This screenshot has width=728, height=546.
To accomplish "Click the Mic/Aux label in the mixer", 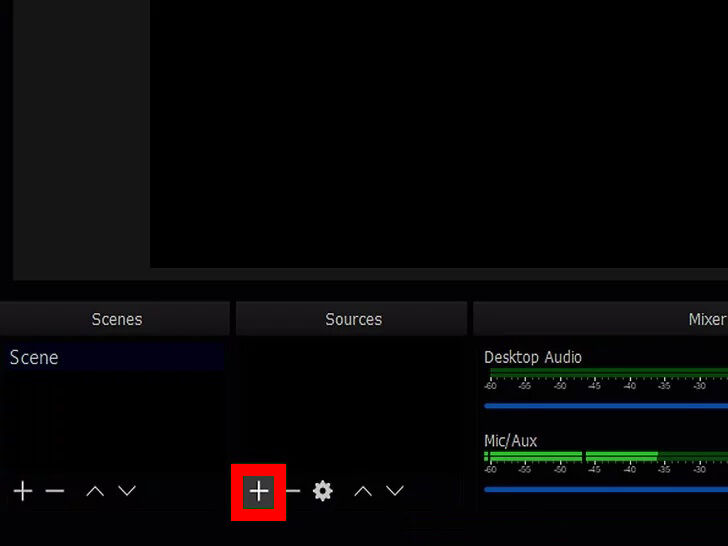I will pos(510,441).
